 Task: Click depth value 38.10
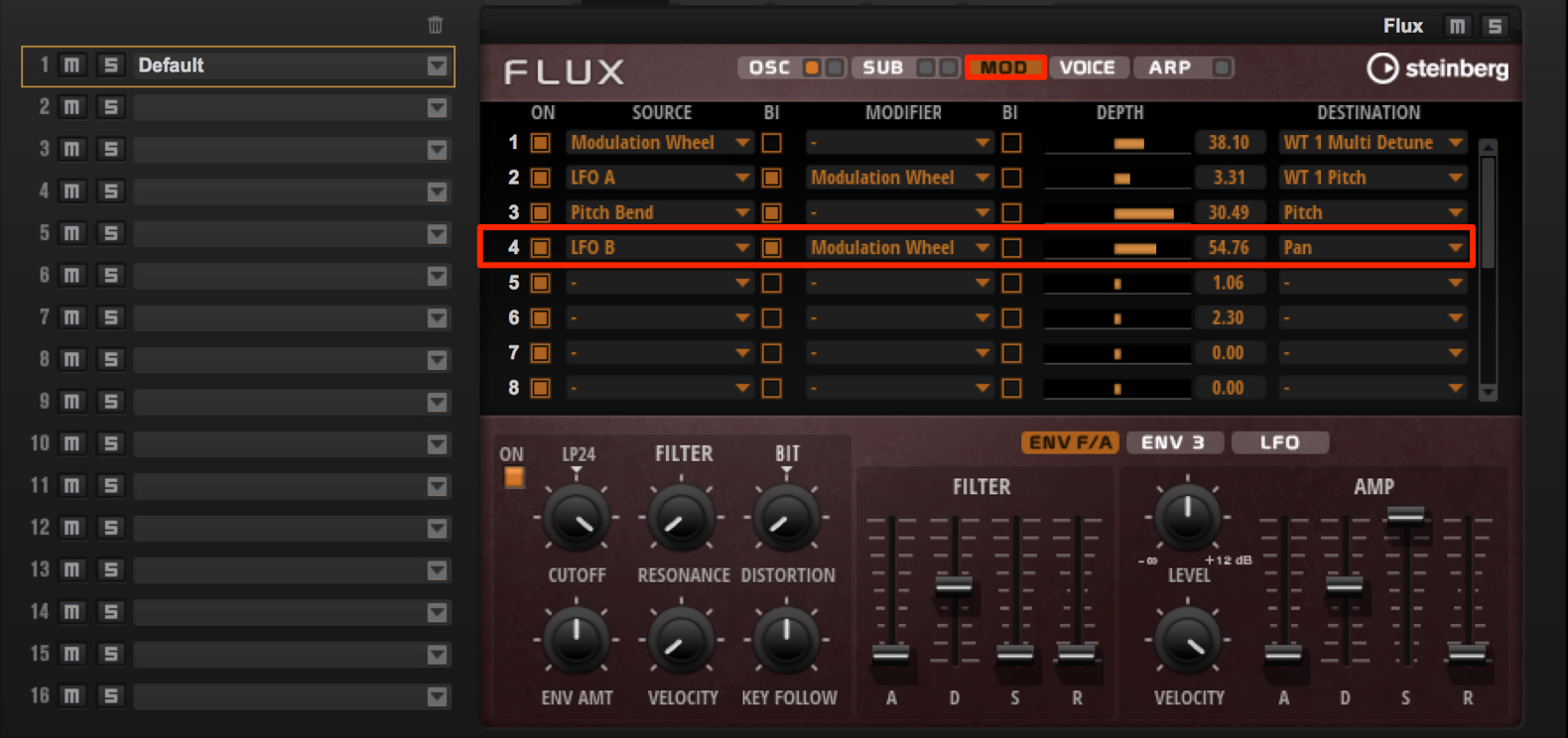point(1229,143)
